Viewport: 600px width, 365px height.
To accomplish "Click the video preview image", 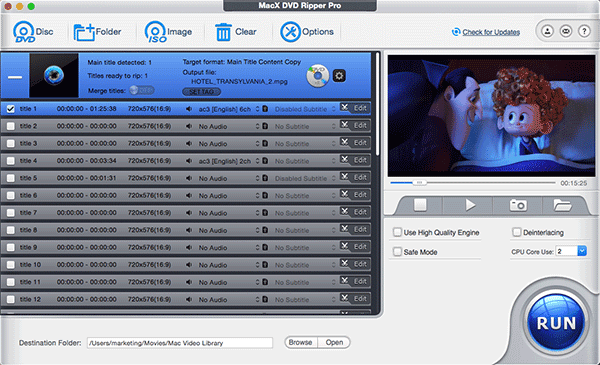I will tap(491, 116).
